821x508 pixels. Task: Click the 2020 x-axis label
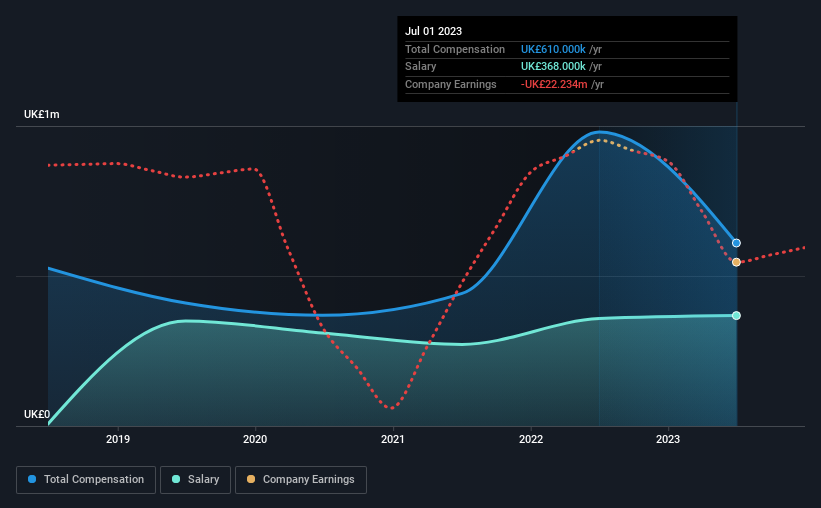pos(255,439)
